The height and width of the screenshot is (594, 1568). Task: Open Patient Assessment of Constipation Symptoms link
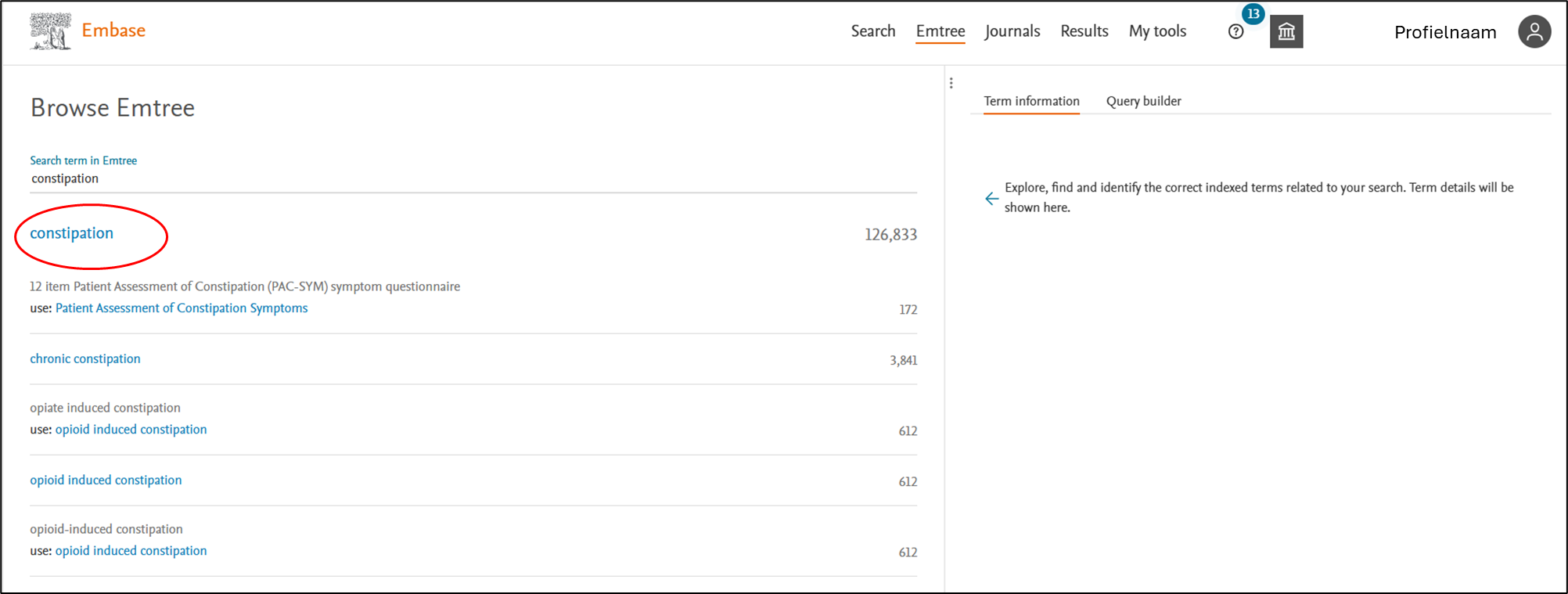click(182, 308)
